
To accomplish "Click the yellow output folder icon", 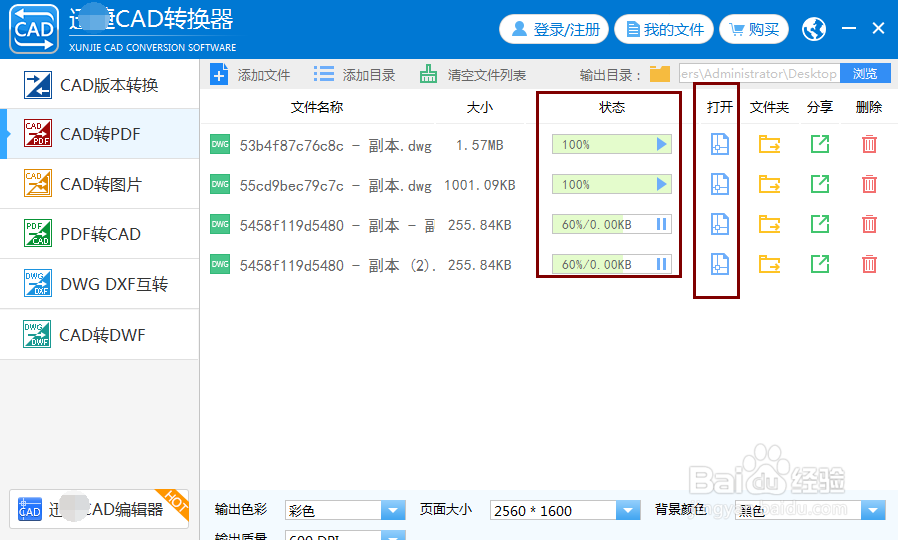I will pyautogui.click(x=660, y=74).
